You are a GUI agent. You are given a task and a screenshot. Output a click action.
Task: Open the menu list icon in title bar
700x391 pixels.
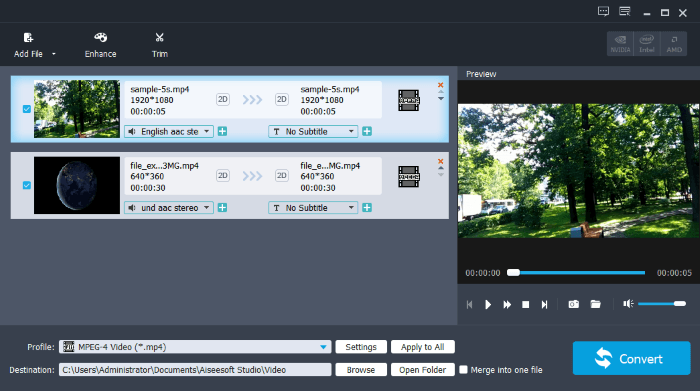pos(625,12)
